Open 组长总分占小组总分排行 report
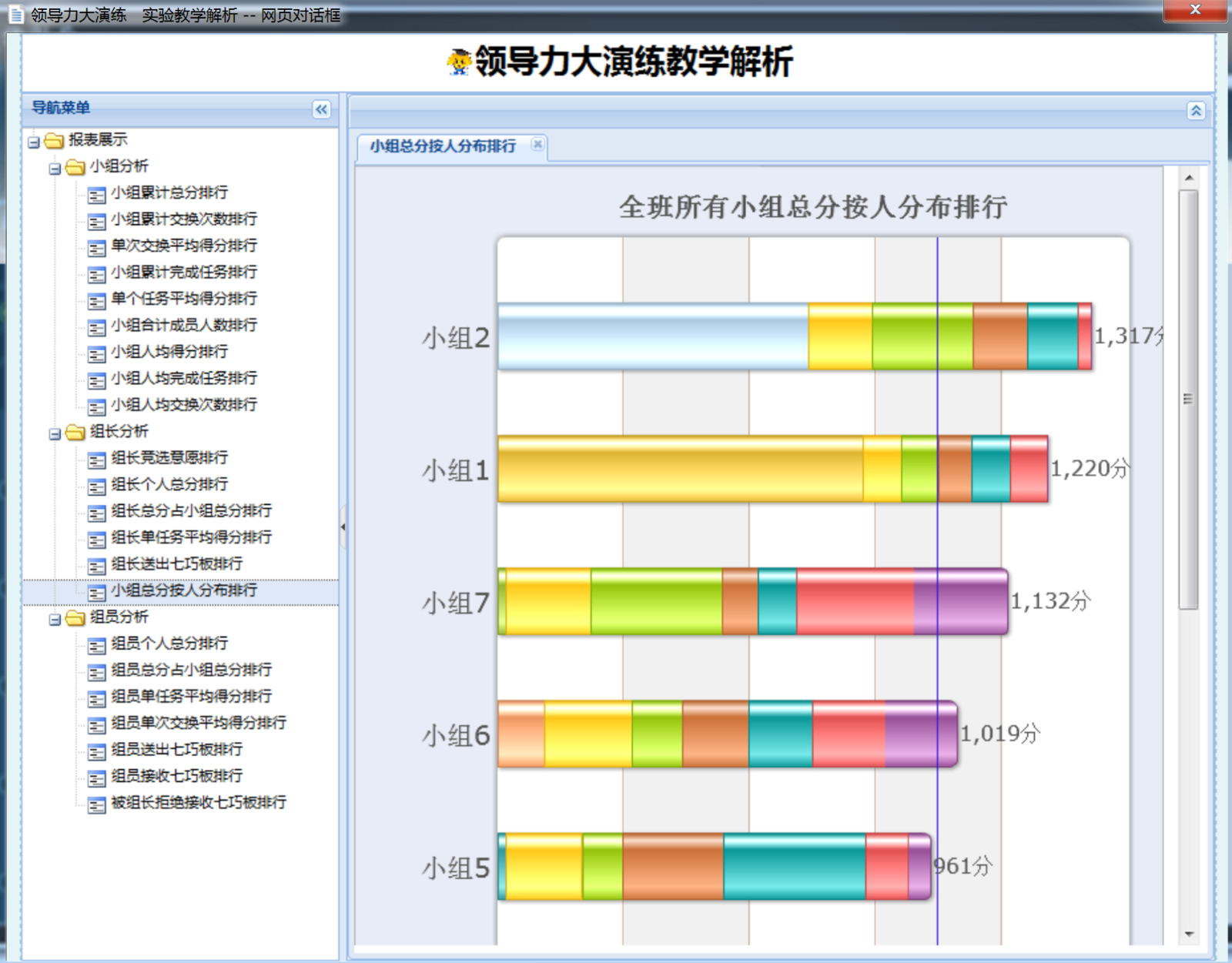 coord(191,510)
